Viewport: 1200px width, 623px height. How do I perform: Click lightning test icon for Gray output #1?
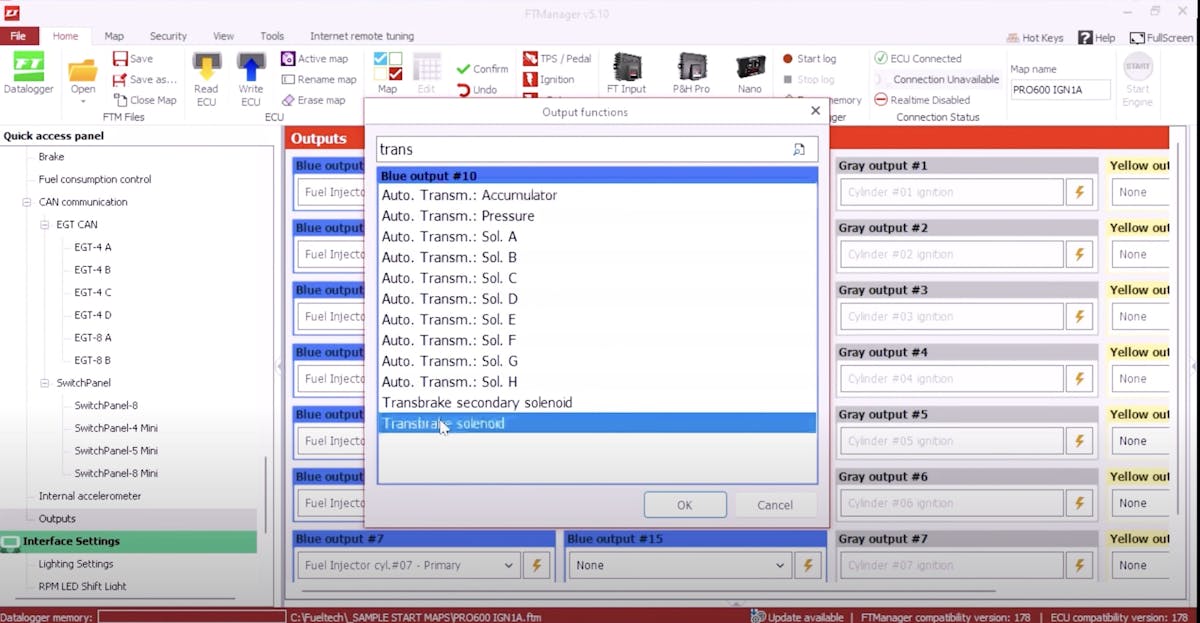(1079, 192)
